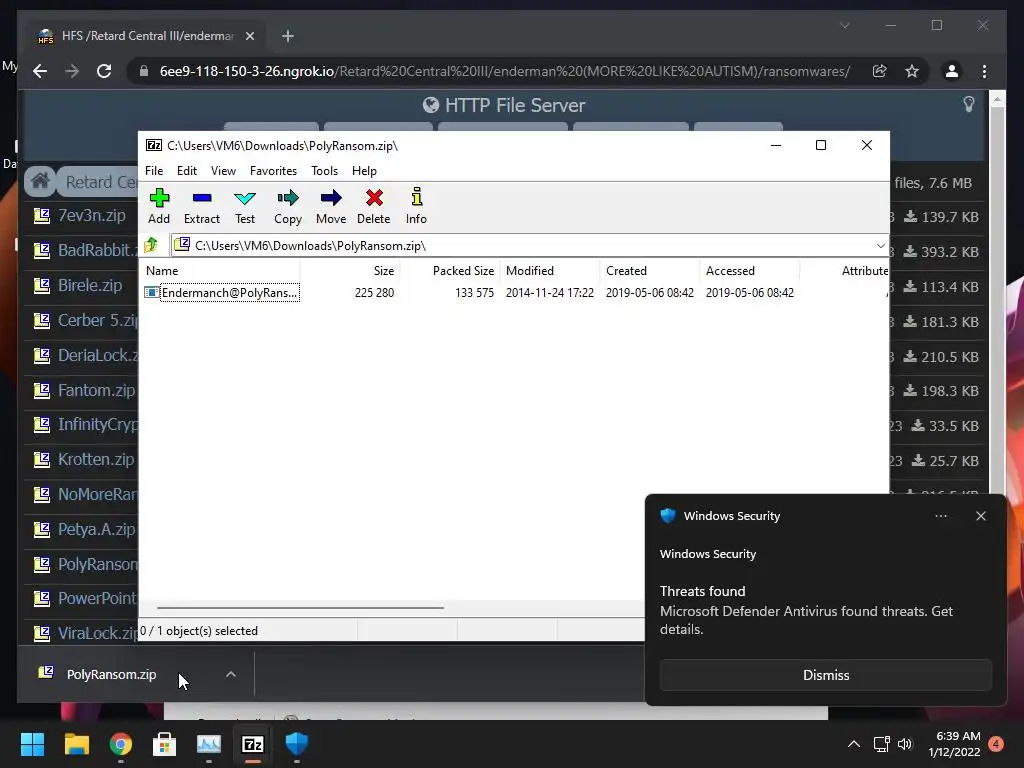The width and height of the screenshot is (1024, 768).
Task: Reload the Chrome page
Action: pyautogui.click(x=104, y=71)
